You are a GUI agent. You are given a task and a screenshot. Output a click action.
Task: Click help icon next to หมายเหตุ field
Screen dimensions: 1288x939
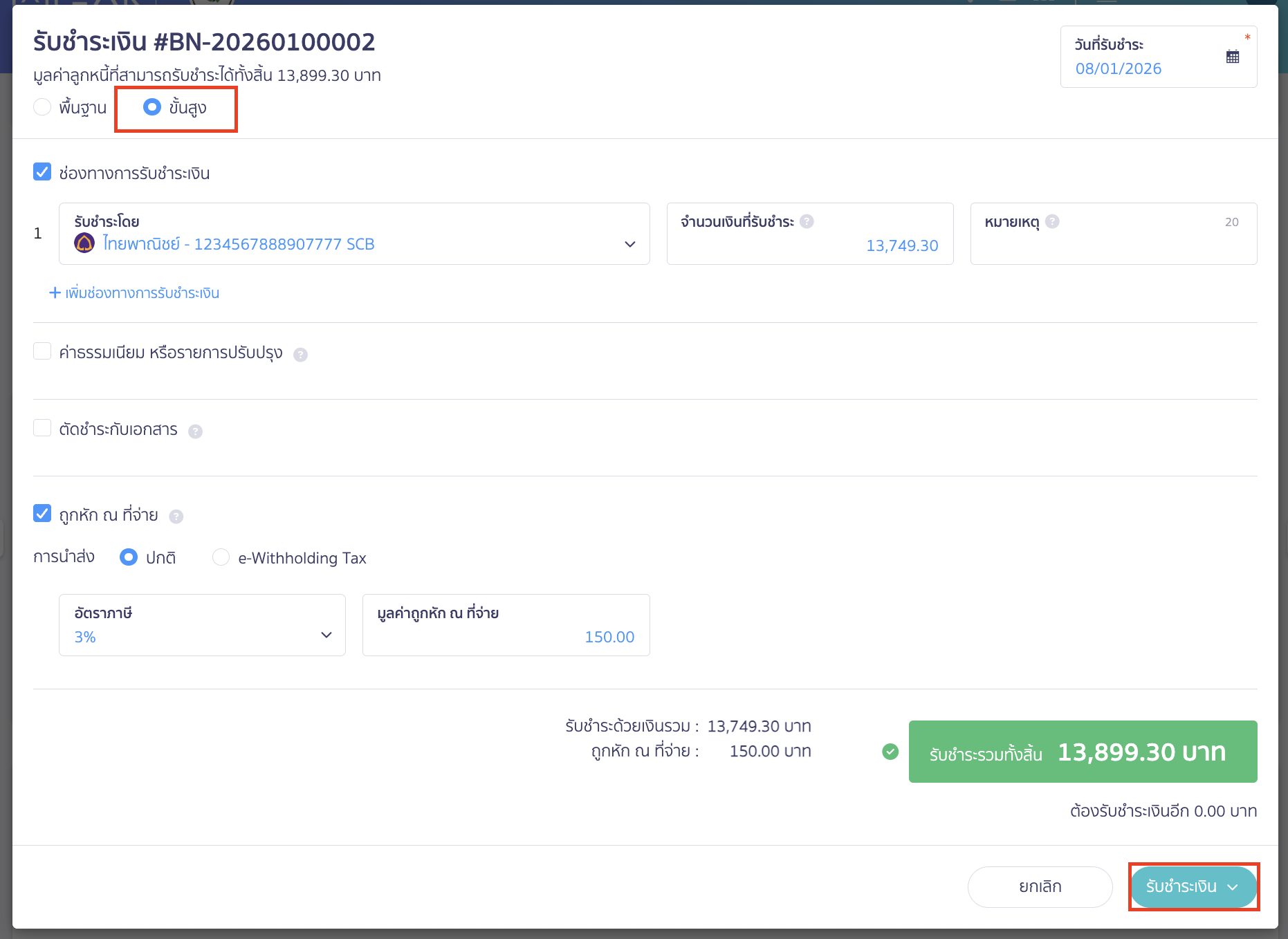1054,221
